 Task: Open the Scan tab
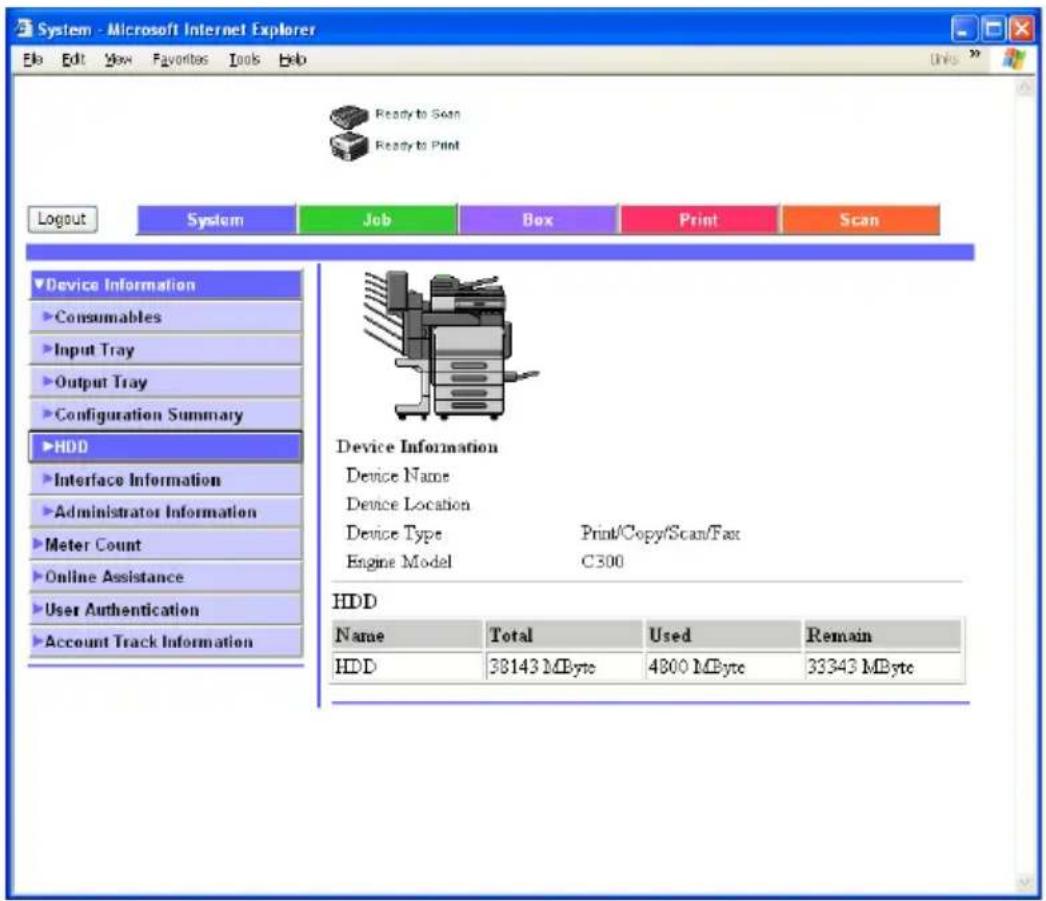860,220
